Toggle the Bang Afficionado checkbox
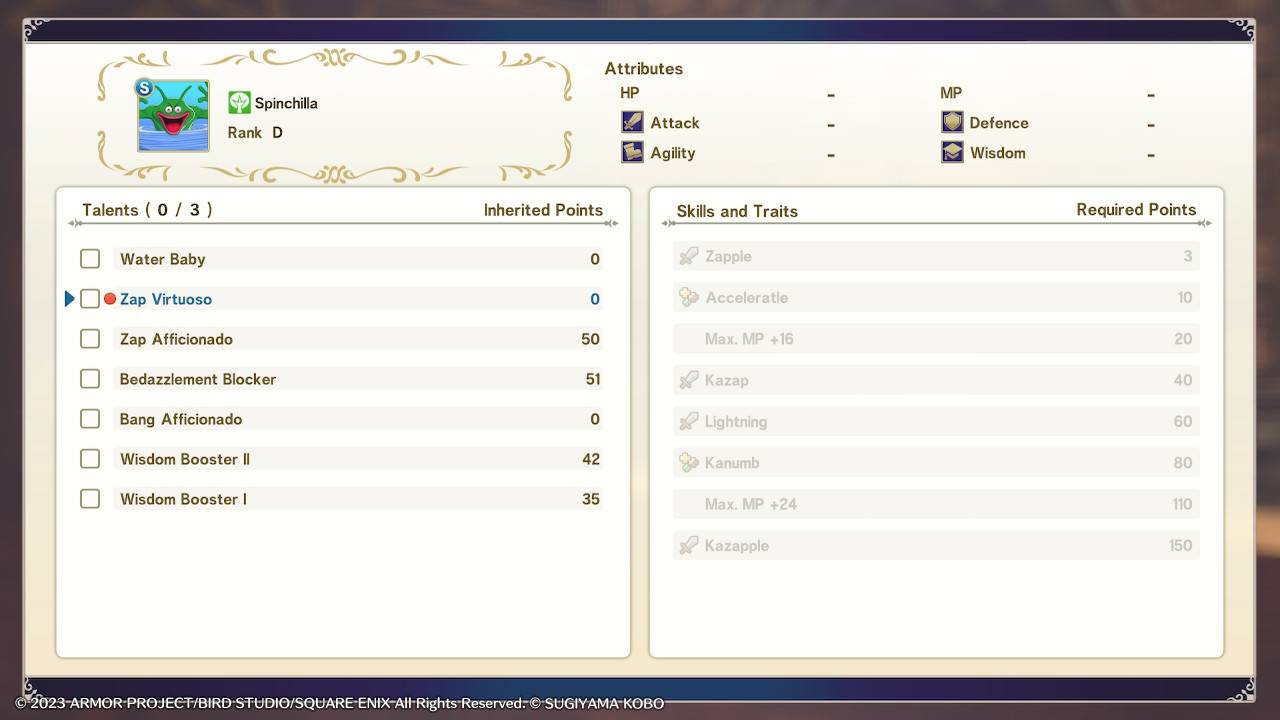The height and width of the screenshot is (720, 1280). 90,419
